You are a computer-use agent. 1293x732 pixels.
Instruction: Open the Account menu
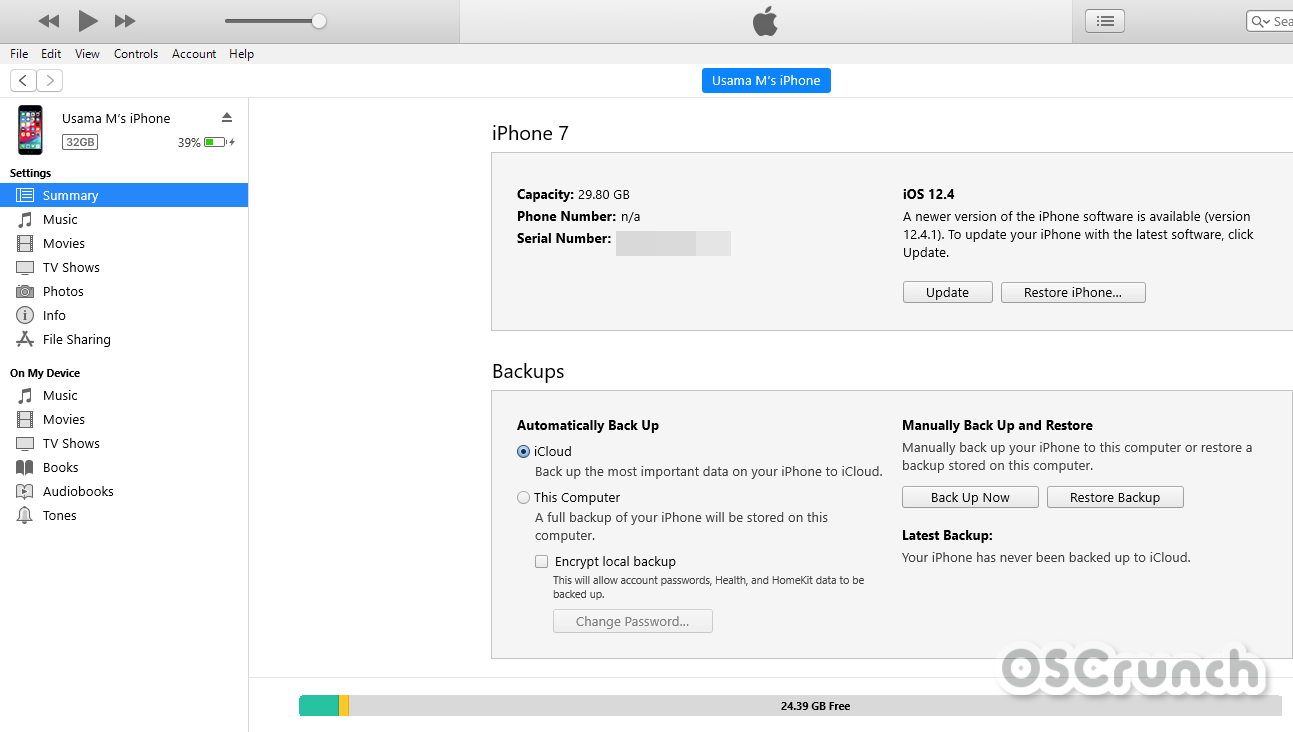point(194,54)
